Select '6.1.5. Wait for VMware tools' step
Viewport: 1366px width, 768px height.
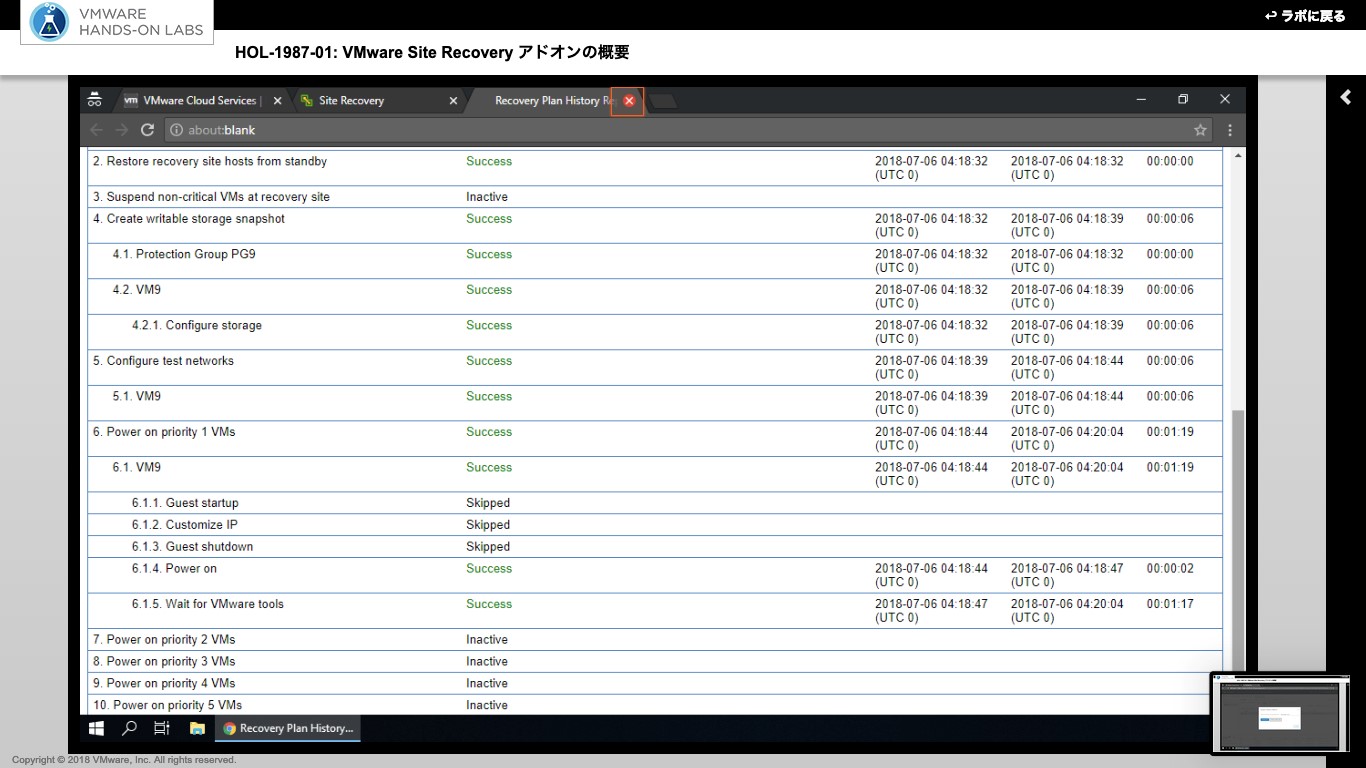pyautogui.click(x=655, y=611)
